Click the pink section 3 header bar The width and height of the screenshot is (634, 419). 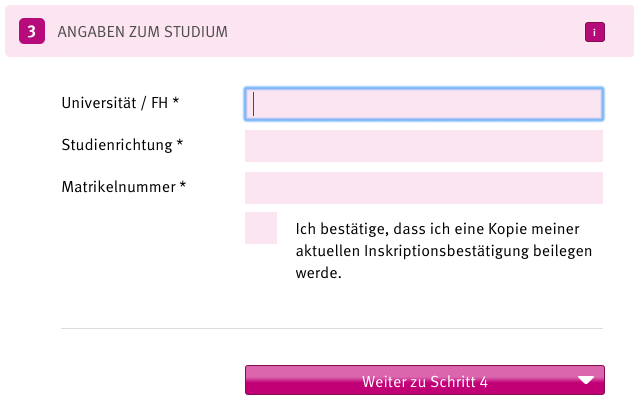(400, 32)
